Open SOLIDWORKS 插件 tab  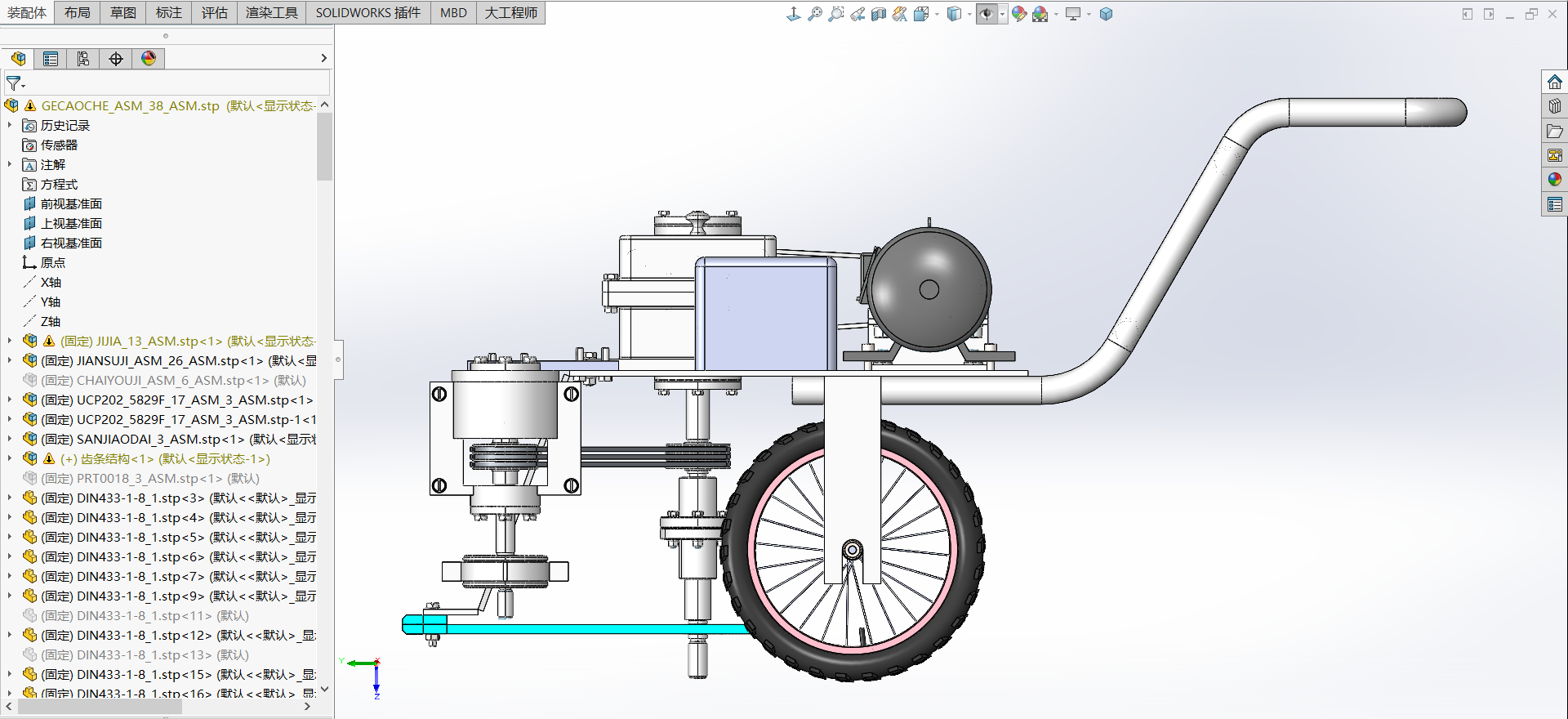point(368,12)
